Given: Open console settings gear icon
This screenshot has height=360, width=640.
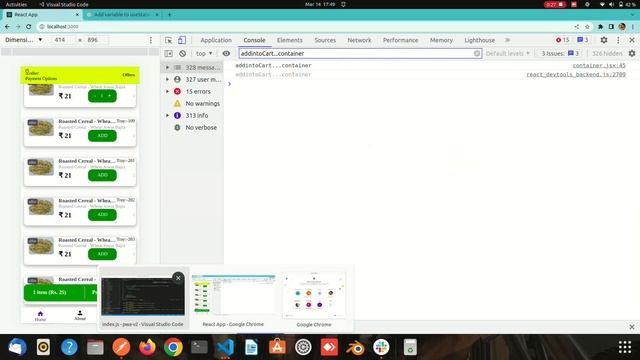Looking at the screenshot, I should pyautogui.click(x=632, y=53).
